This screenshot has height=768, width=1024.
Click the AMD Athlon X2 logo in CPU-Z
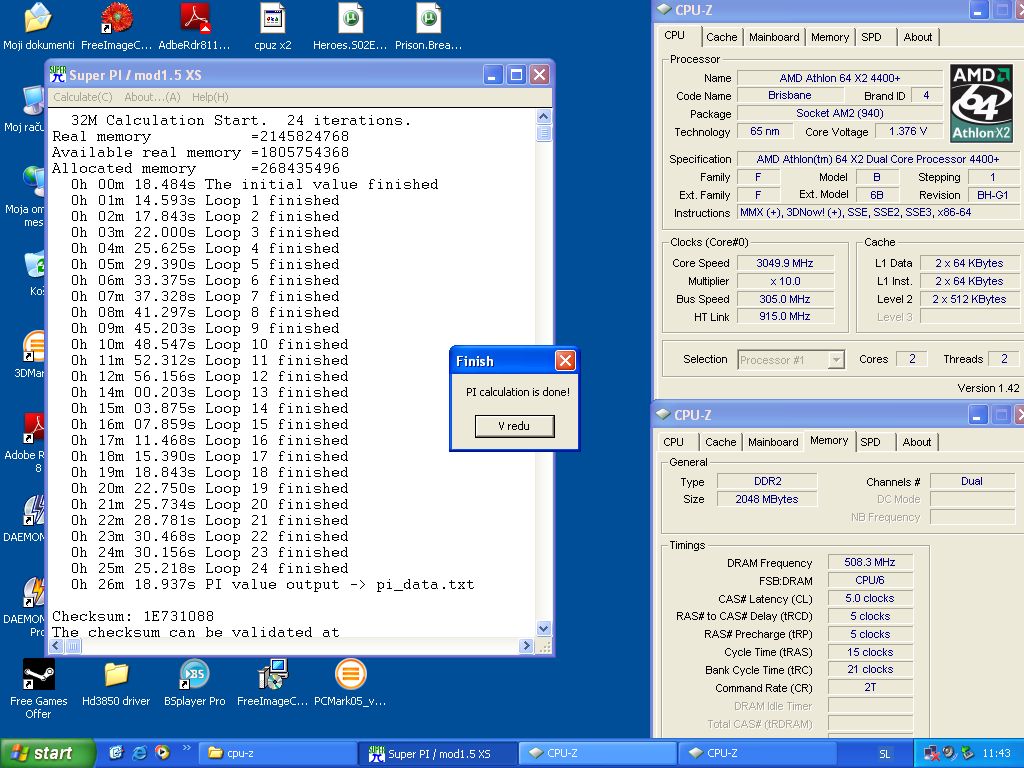tap(981, 104)
